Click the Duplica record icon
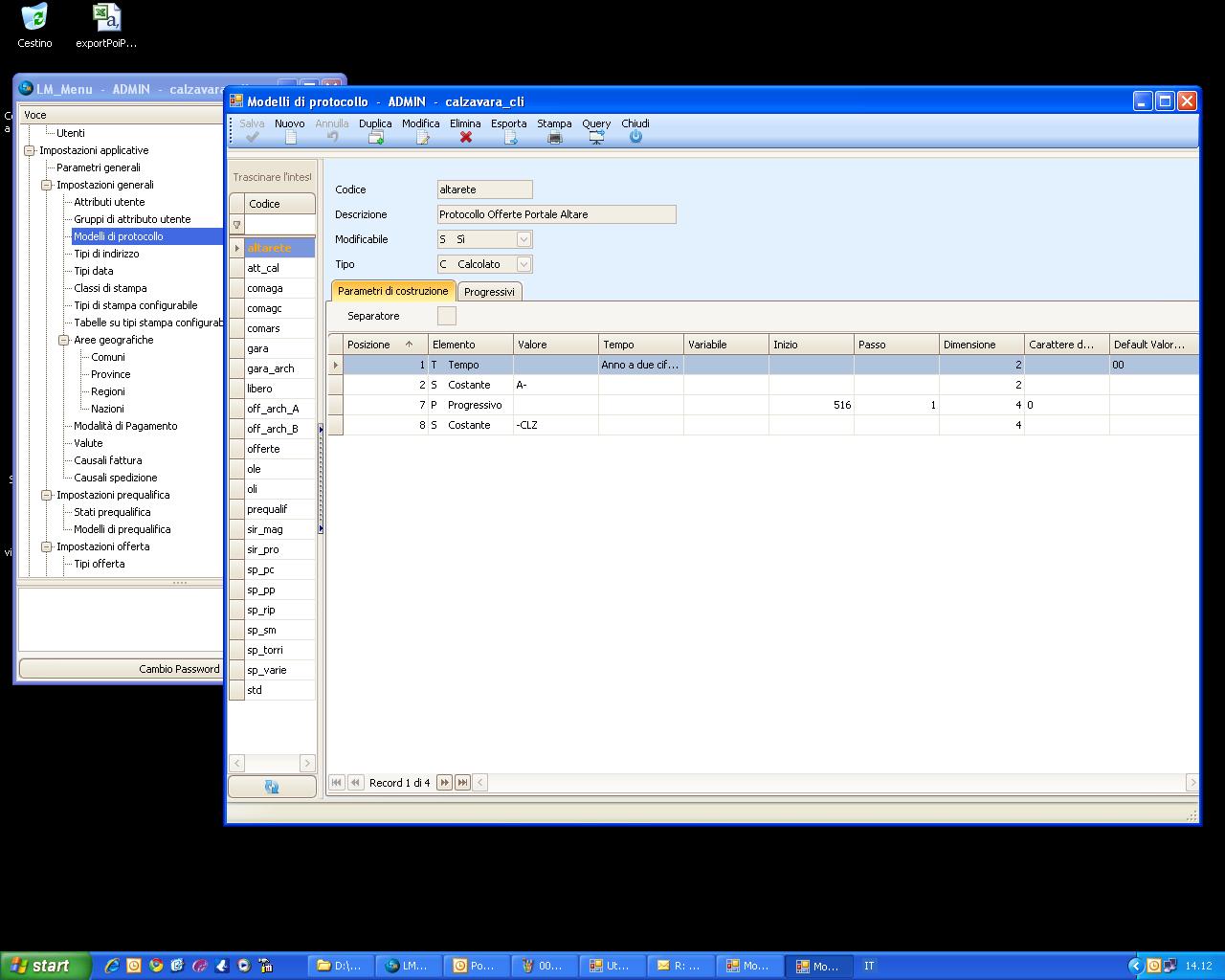The width and height of the screenshot is (1225, 980). click(375, 137)
